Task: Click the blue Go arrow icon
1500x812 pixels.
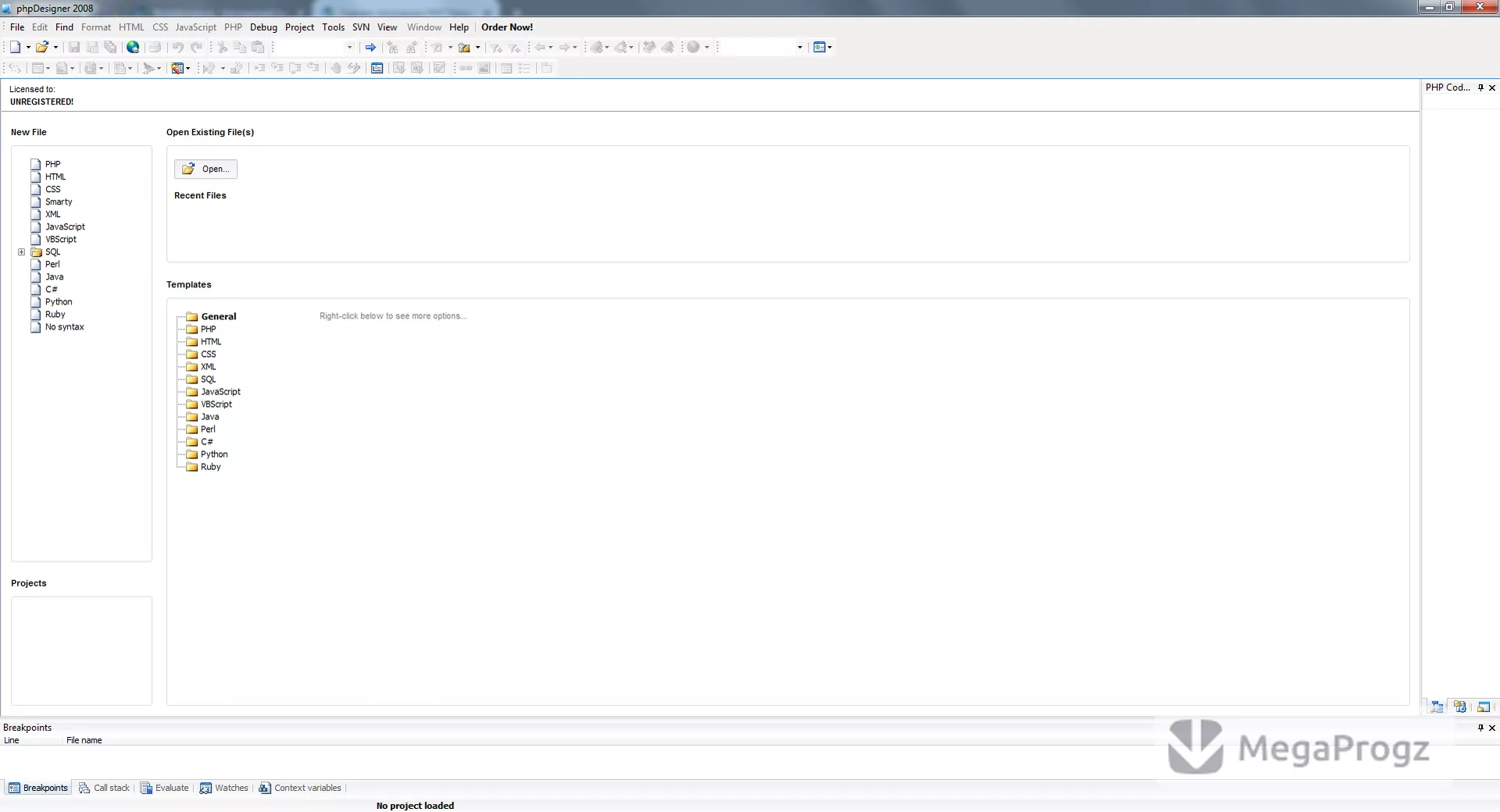Action: point(370,47)
